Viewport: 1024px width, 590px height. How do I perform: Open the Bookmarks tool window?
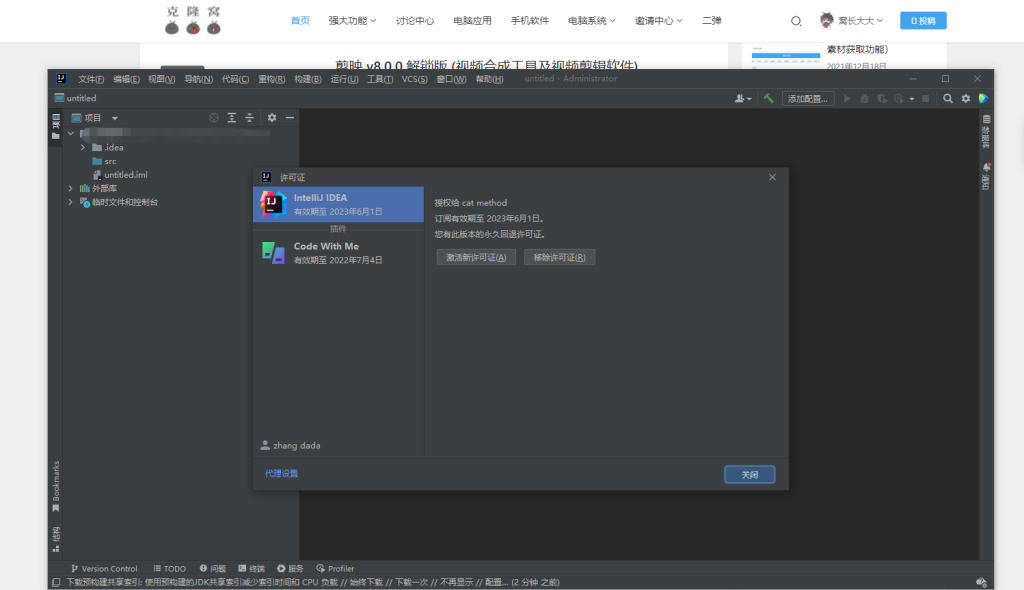(x=56, y=487)
